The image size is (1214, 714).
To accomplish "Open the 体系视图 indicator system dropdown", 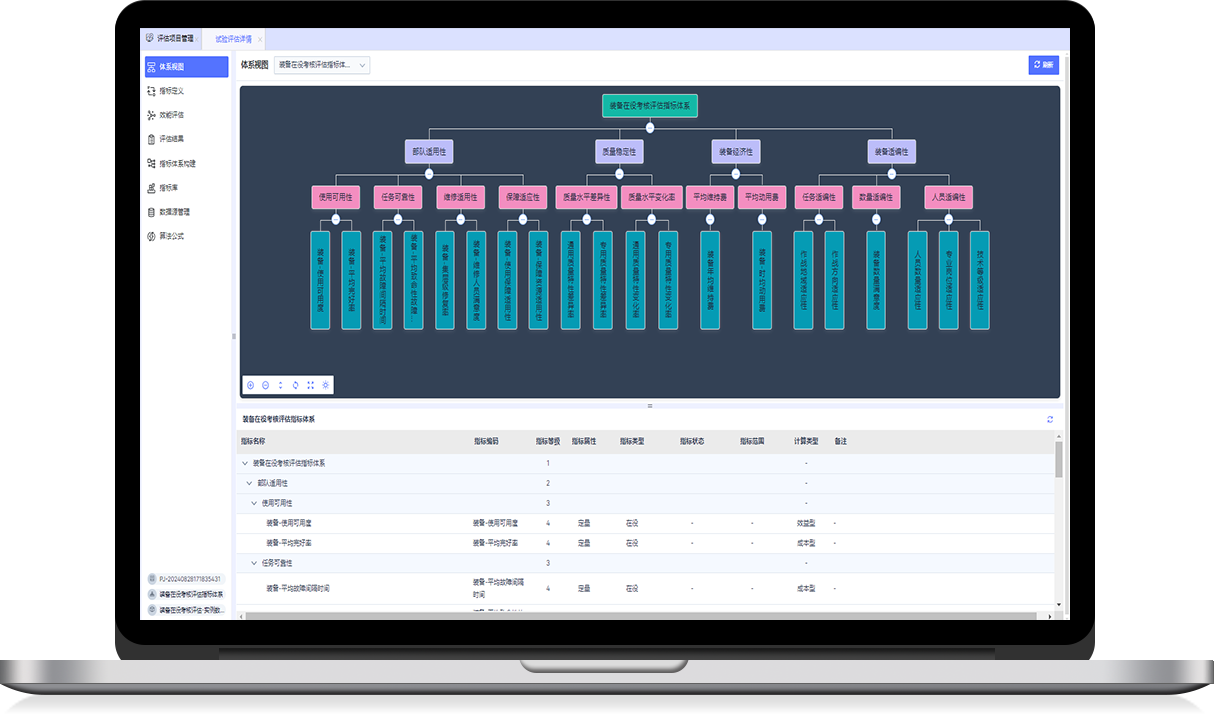I will (323, 65).
